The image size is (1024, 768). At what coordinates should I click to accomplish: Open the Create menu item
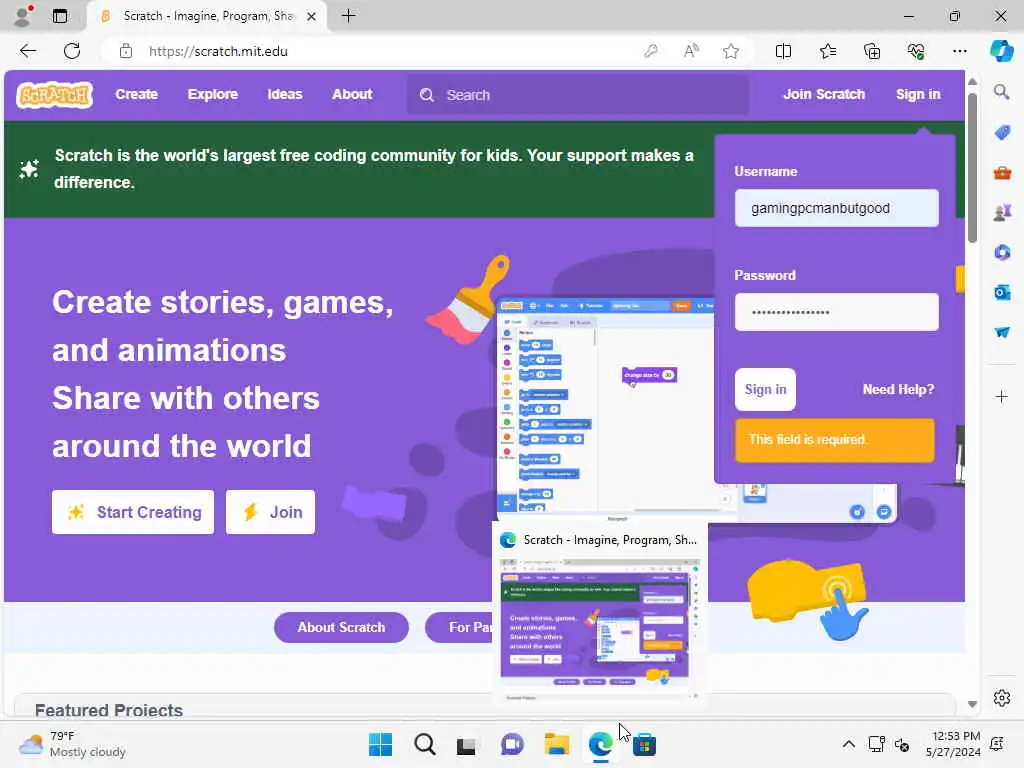(x=136, y=95)
